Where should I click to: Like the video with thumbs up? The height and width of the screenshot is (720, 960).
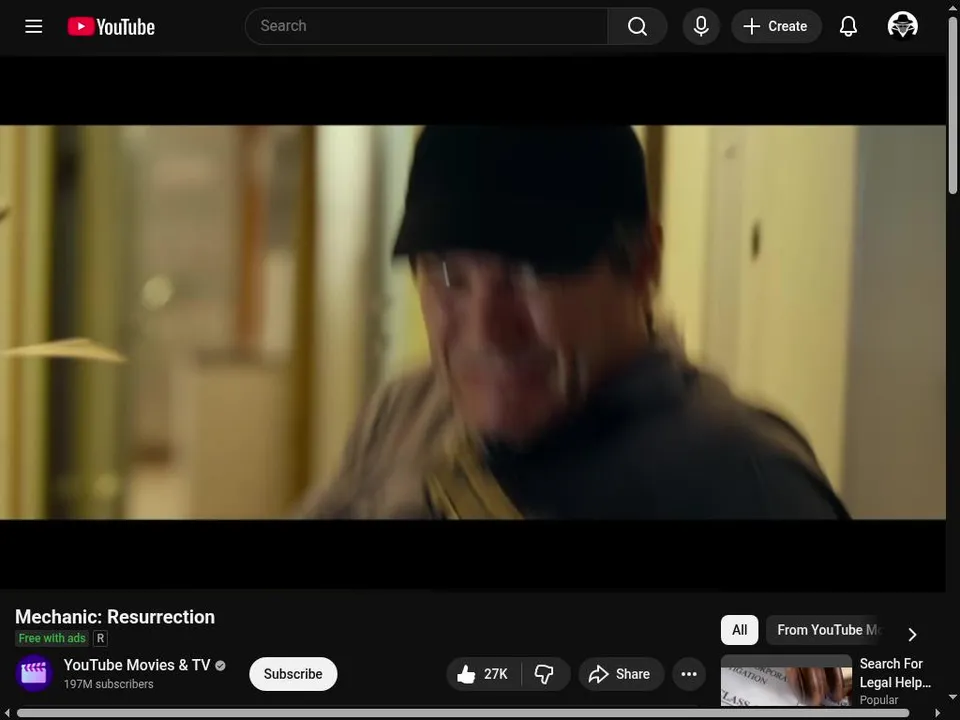tap(484, 674)
